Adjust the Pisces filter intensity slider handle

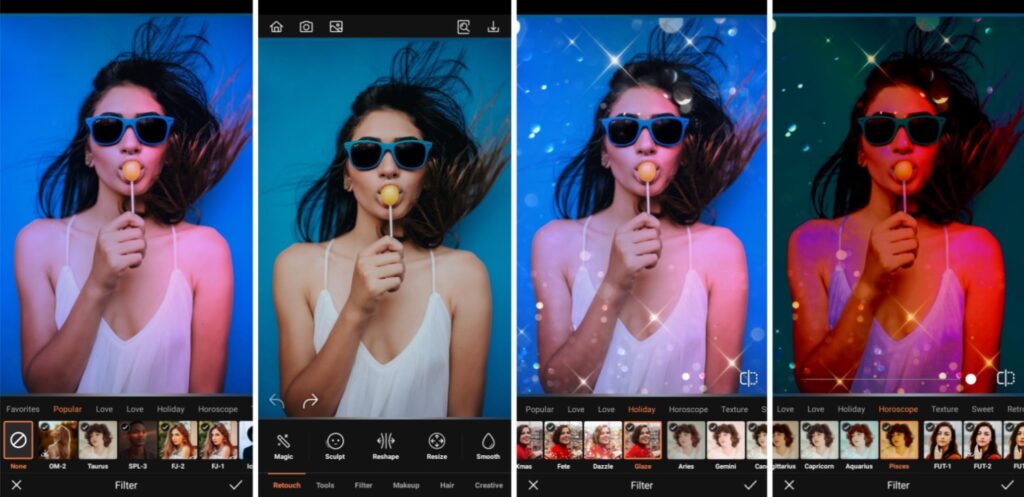coord(971,379)
